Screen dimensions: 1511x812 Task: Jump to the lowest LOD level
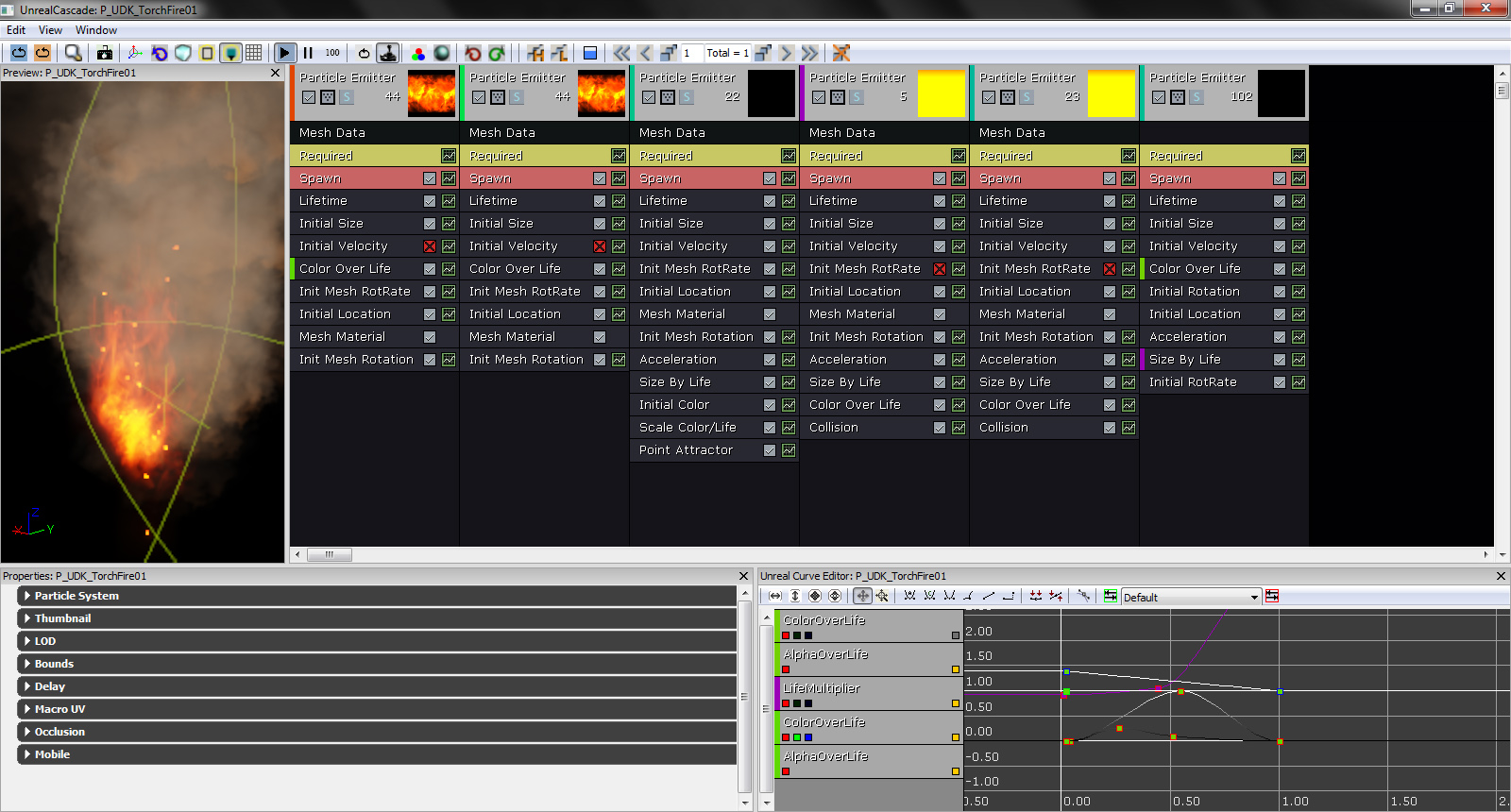810,53
